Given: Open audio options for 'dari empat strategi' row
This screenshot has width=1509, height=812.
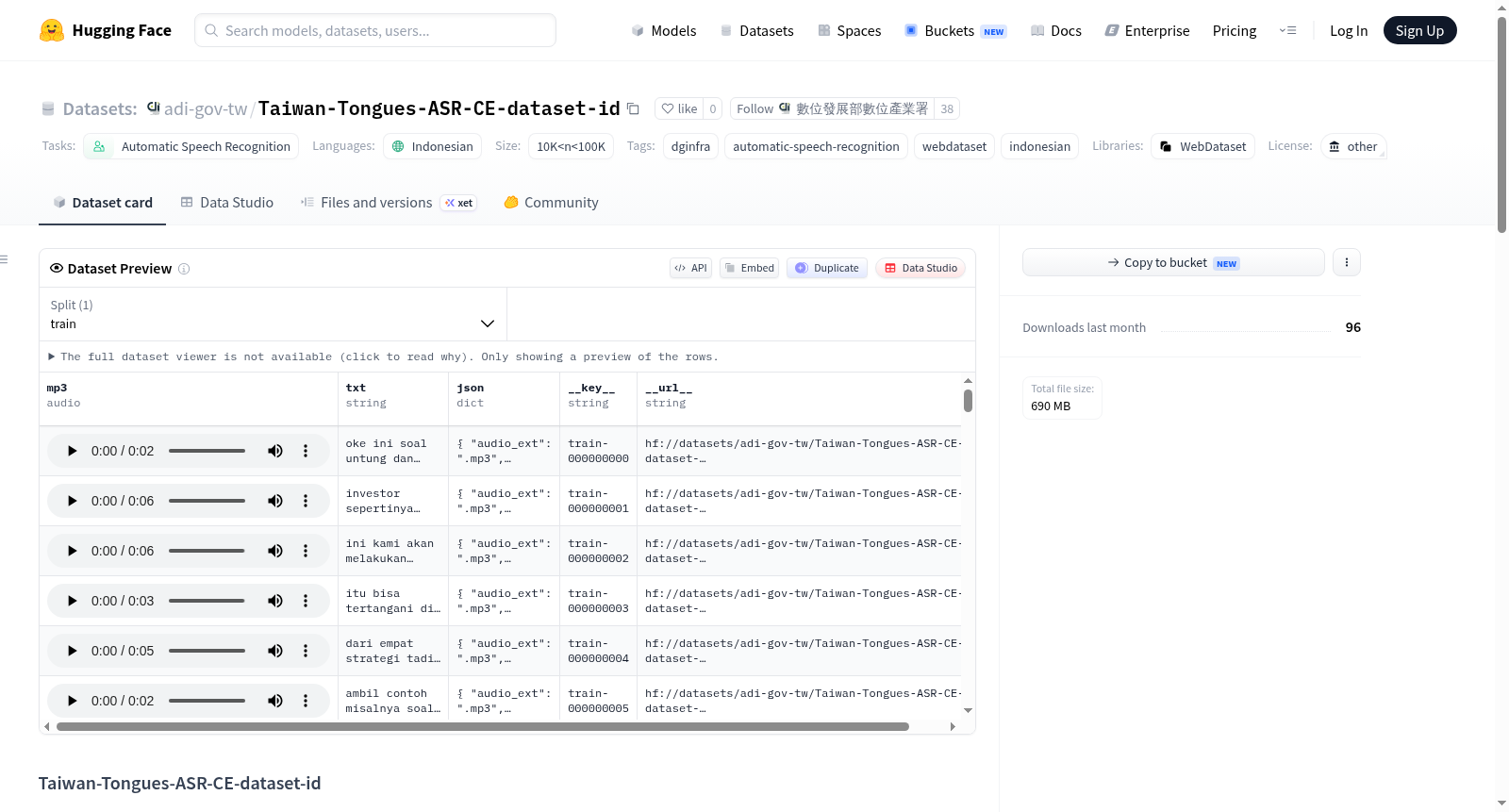Looking at the screenshot, I should [306, 651].
